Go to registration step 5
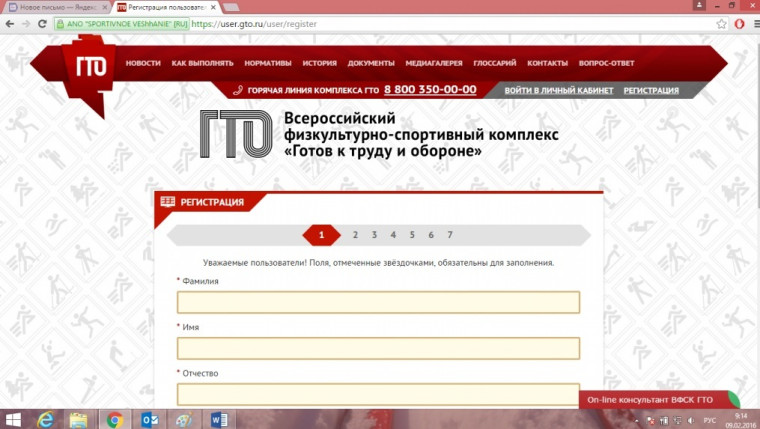Viewport: 760px width, 429px height. [x=412, y=235]
